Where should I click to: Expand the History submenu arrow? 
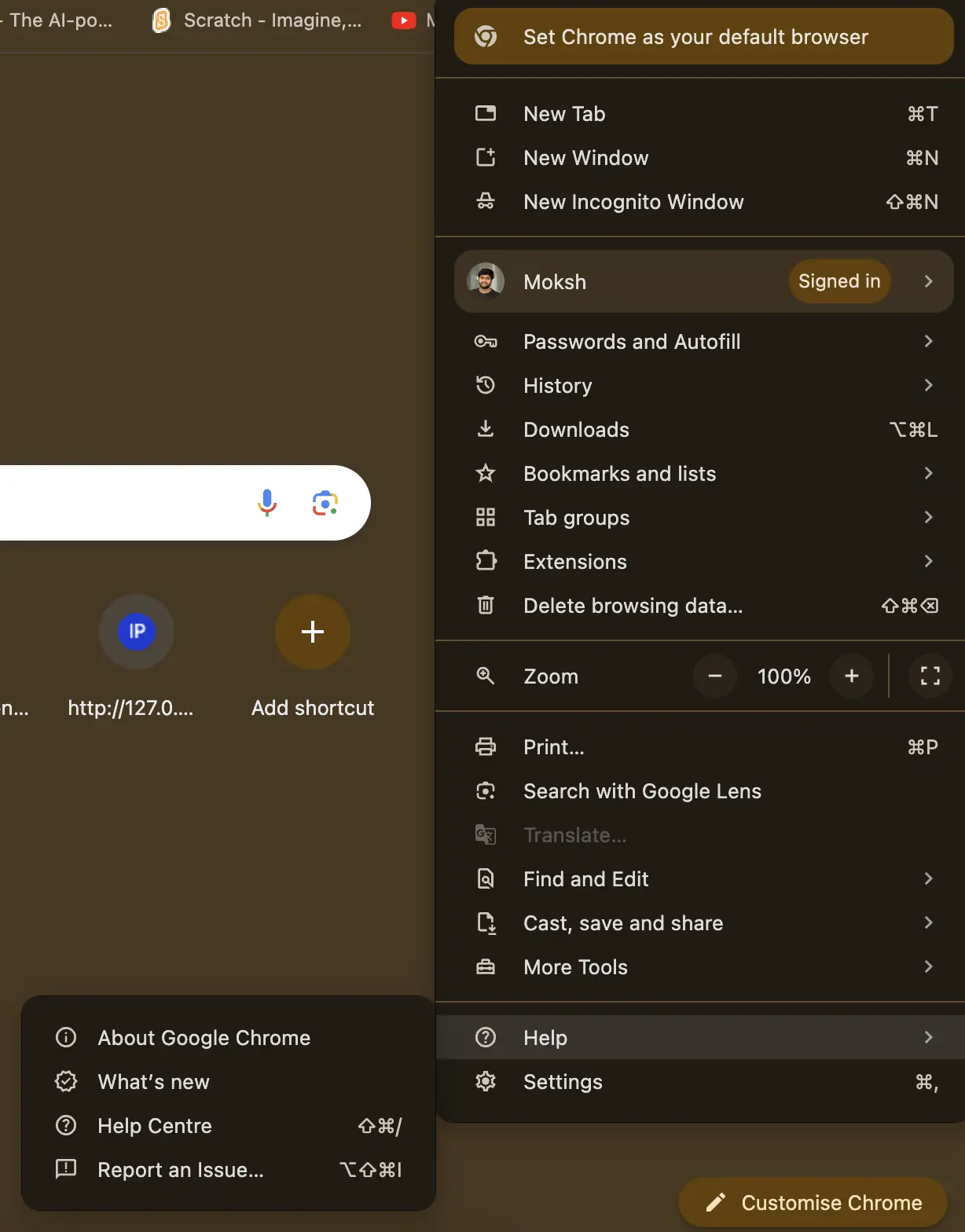tap(928, 385)
